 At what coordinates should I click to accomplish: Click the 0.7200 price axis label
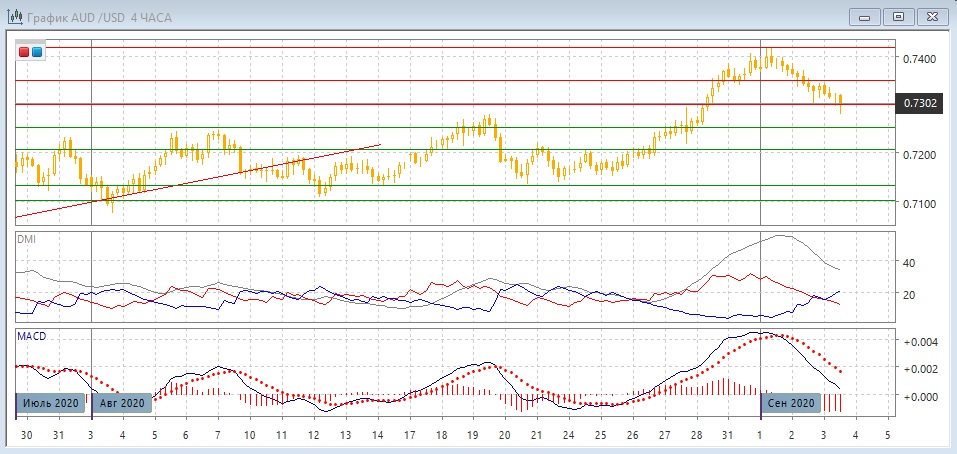click(919, 155)
